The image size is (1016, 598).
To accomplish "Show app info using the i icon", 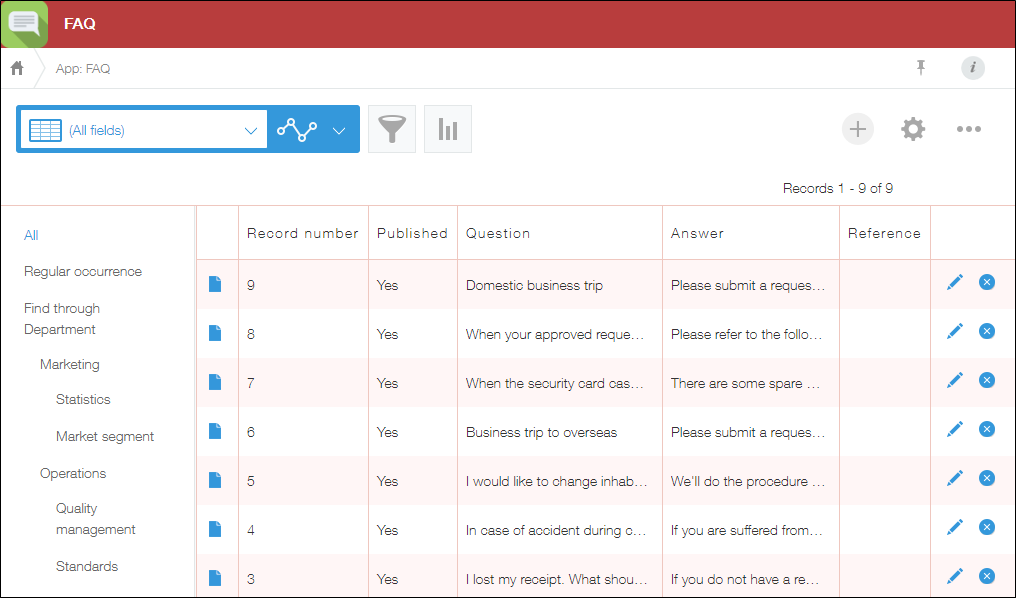I will tap(972, 68).
